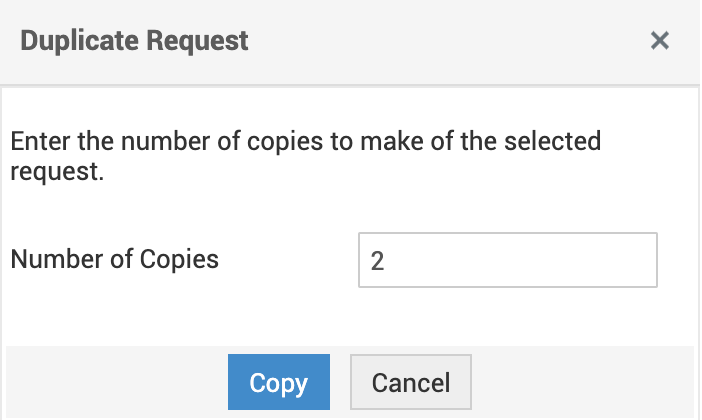Cancel the duplicate request
Viewport: 702px width, 420px height.
click(410, 382)
